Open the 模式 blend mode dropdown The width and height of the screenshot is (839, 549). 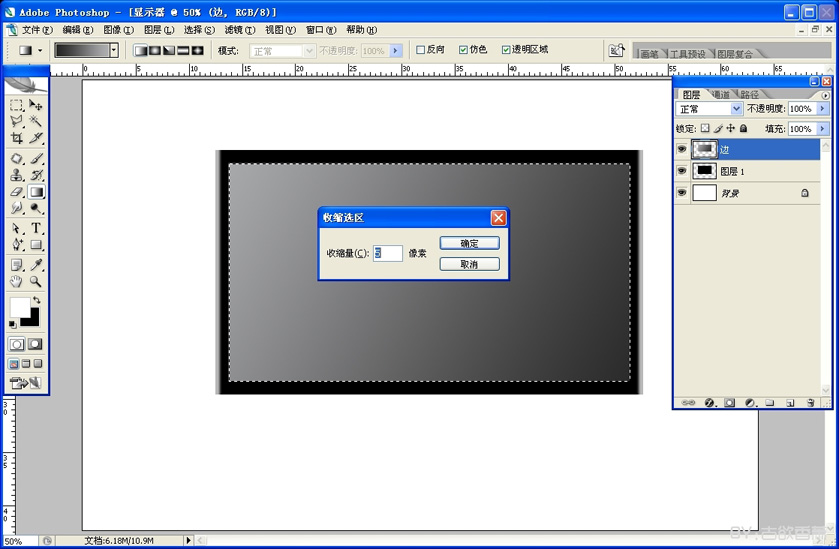[309, 51]
